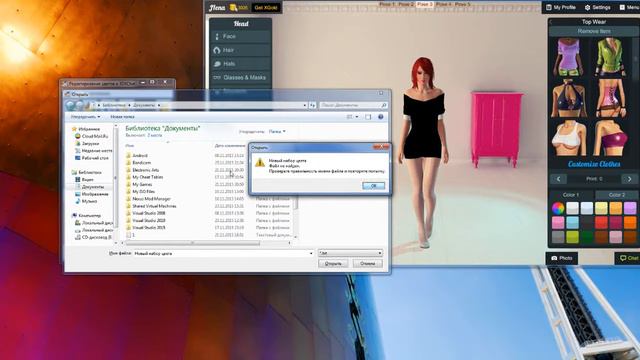Open Settings in the game top bar
Image resolution: width=640 pixels, height=360 pixels.
pos(598,7)
